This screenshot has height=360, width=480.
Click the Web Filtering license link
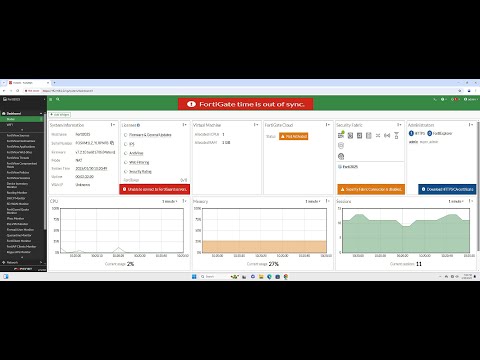click(139, 162)
